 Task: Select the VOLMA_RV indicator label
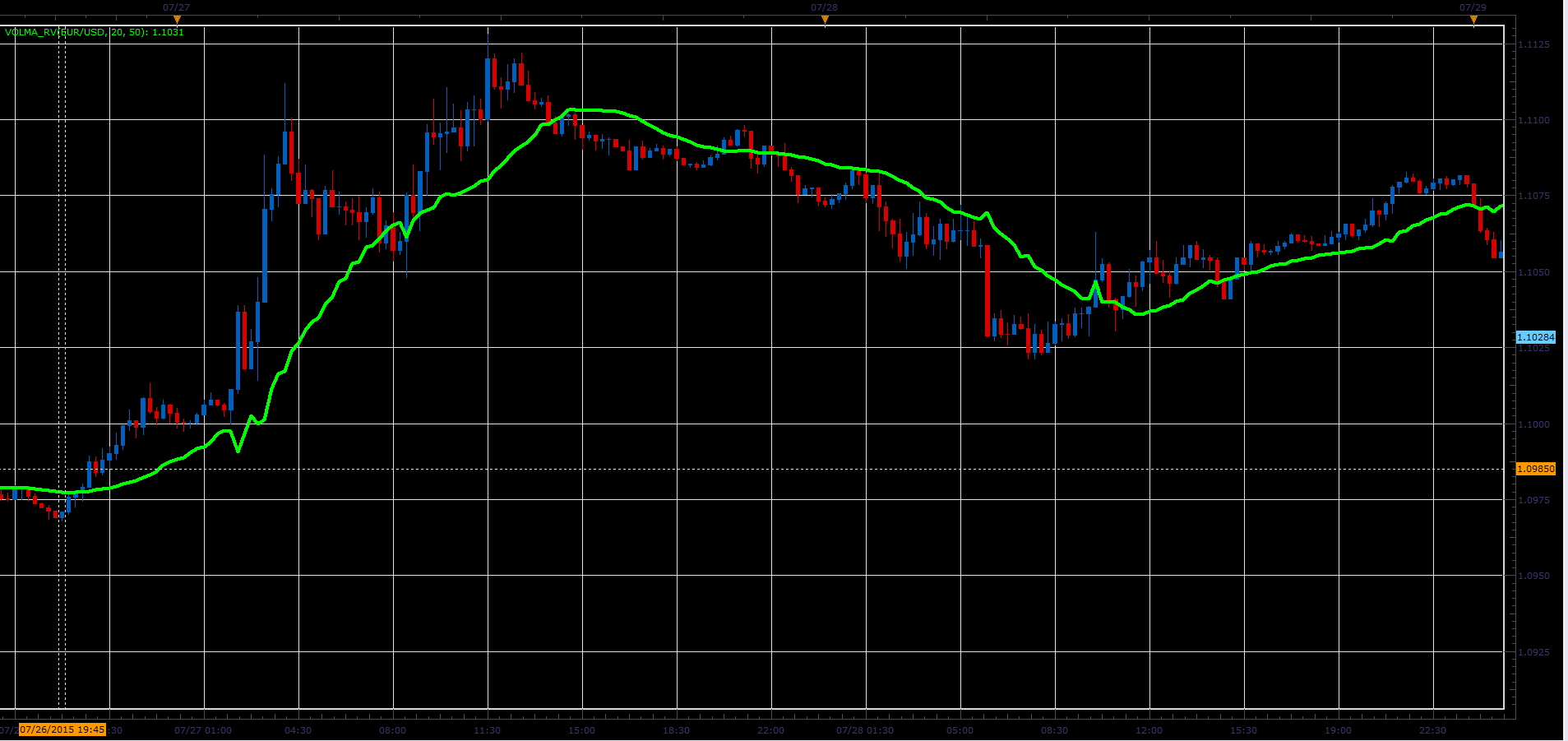(95, 32)
